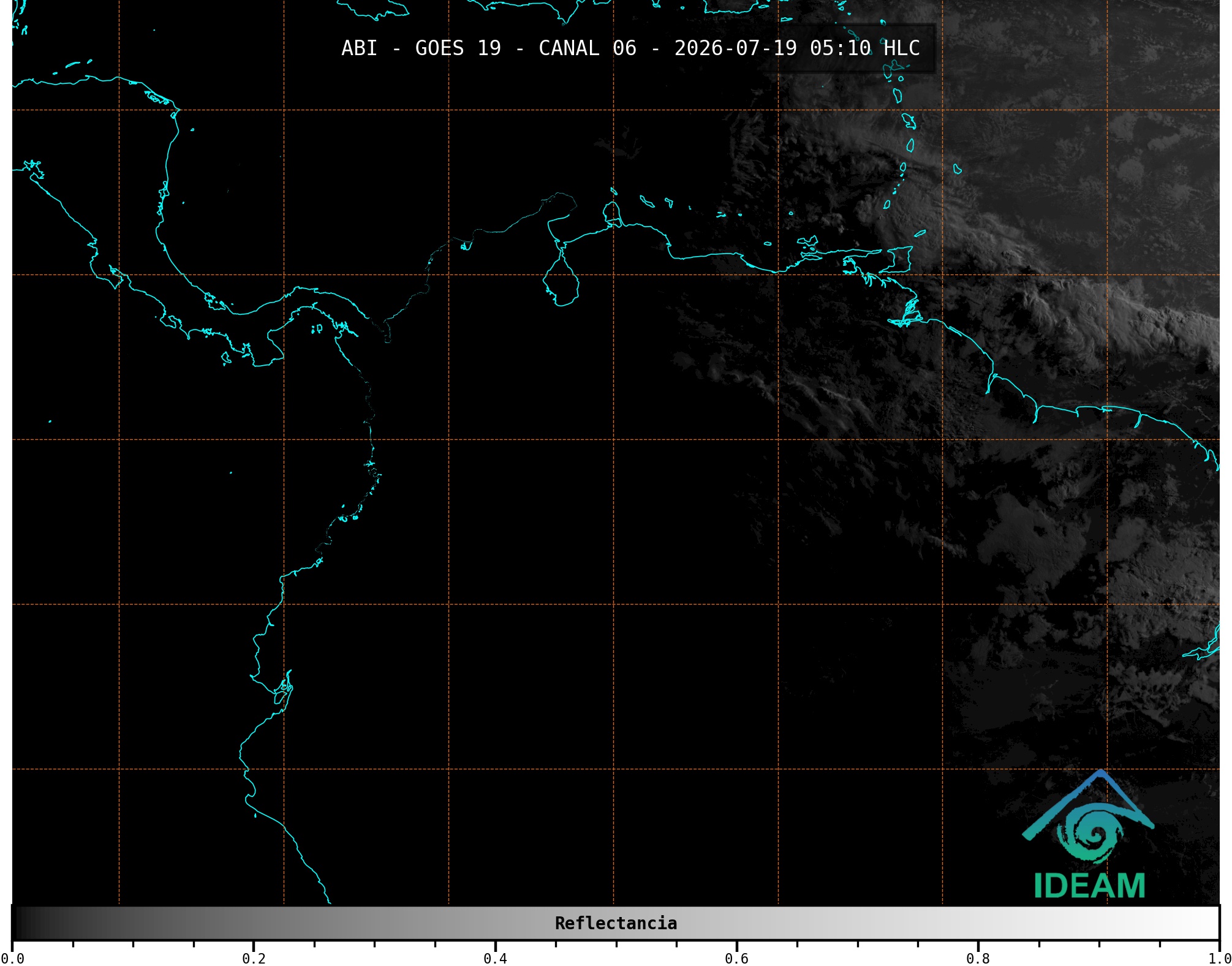Click the timestamp '2026-07-19 05:10 HLC'
The height and width of the screenshot is (966, 1232).
[797, 48]
